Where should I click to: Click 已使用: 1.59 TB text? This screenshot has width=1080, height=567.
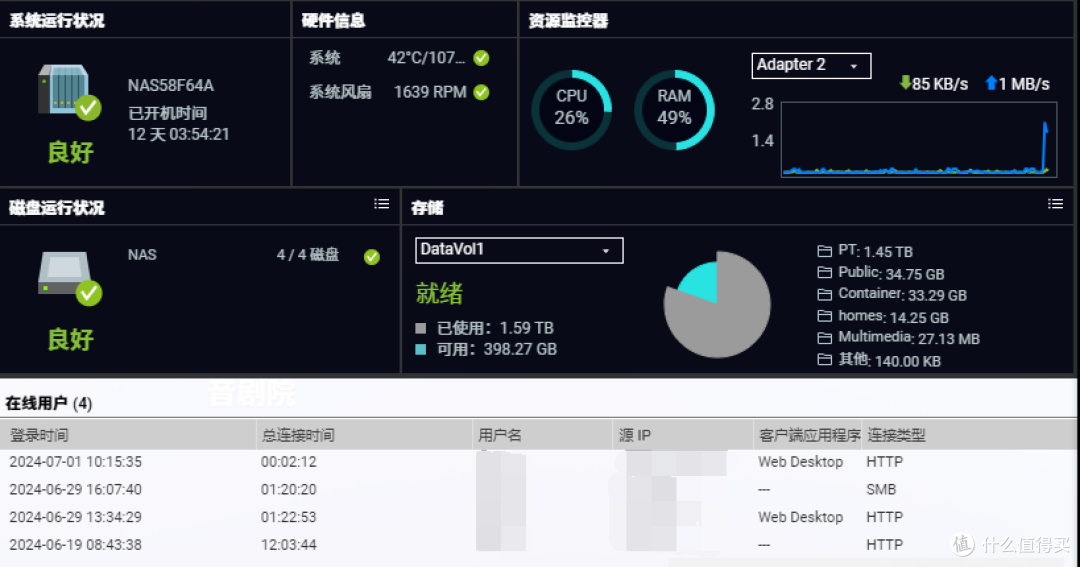[x=495, y=328]
